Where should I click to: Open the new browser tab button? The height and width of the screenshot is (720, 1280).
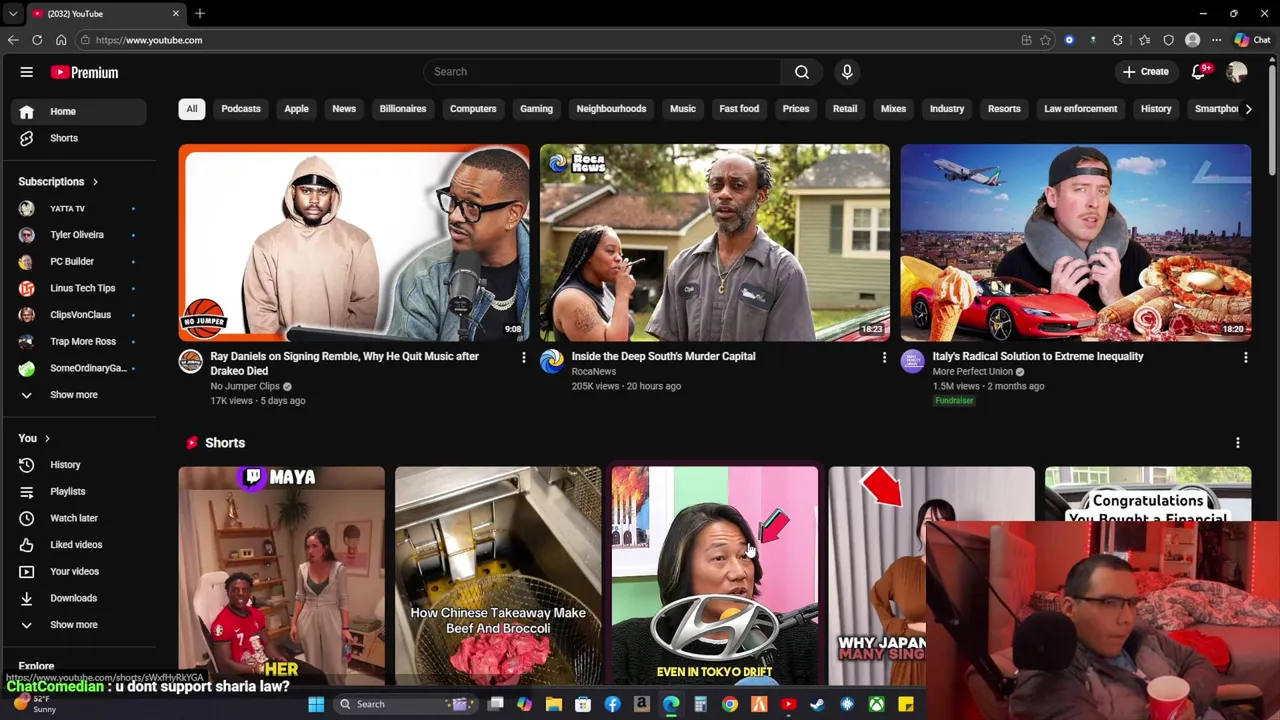(x=200, y=14)
